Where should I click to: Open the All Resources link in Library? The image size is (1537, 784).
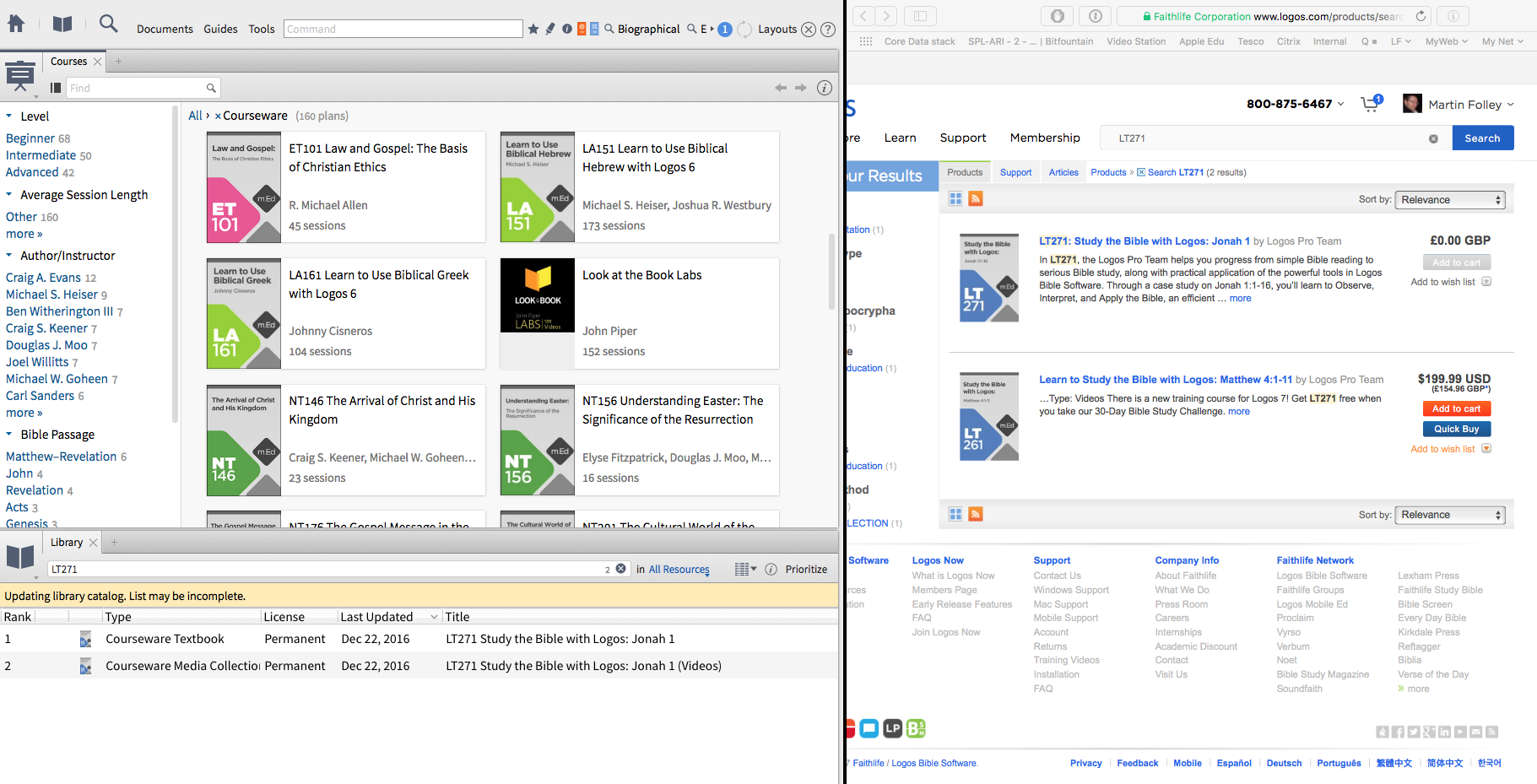click(x=679, y=570)
